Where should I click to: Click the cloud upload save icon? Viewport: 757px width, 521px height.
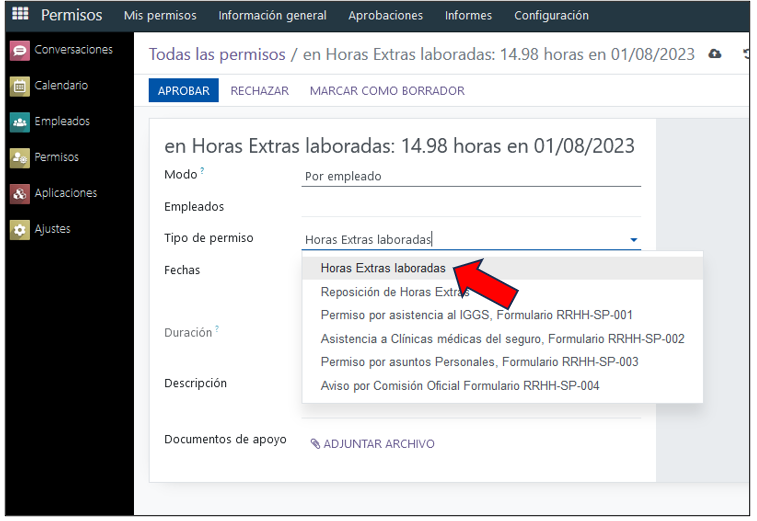(x=715, y=54)
